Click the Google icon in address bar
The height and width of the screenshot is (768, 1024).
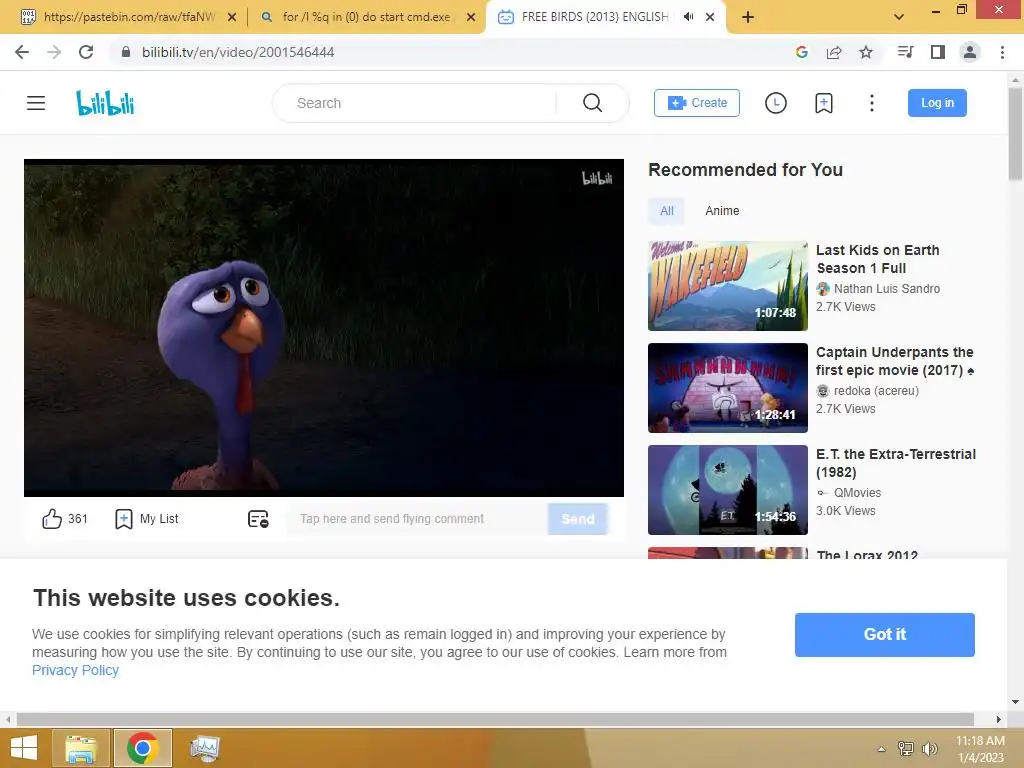point(802,52)
